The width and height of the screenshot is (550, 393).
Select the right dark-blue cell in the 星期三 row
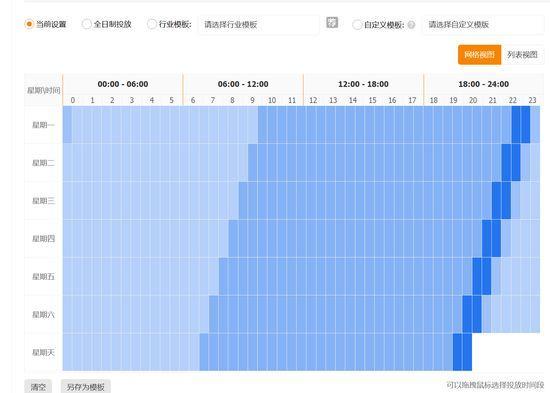click(506, 200)
